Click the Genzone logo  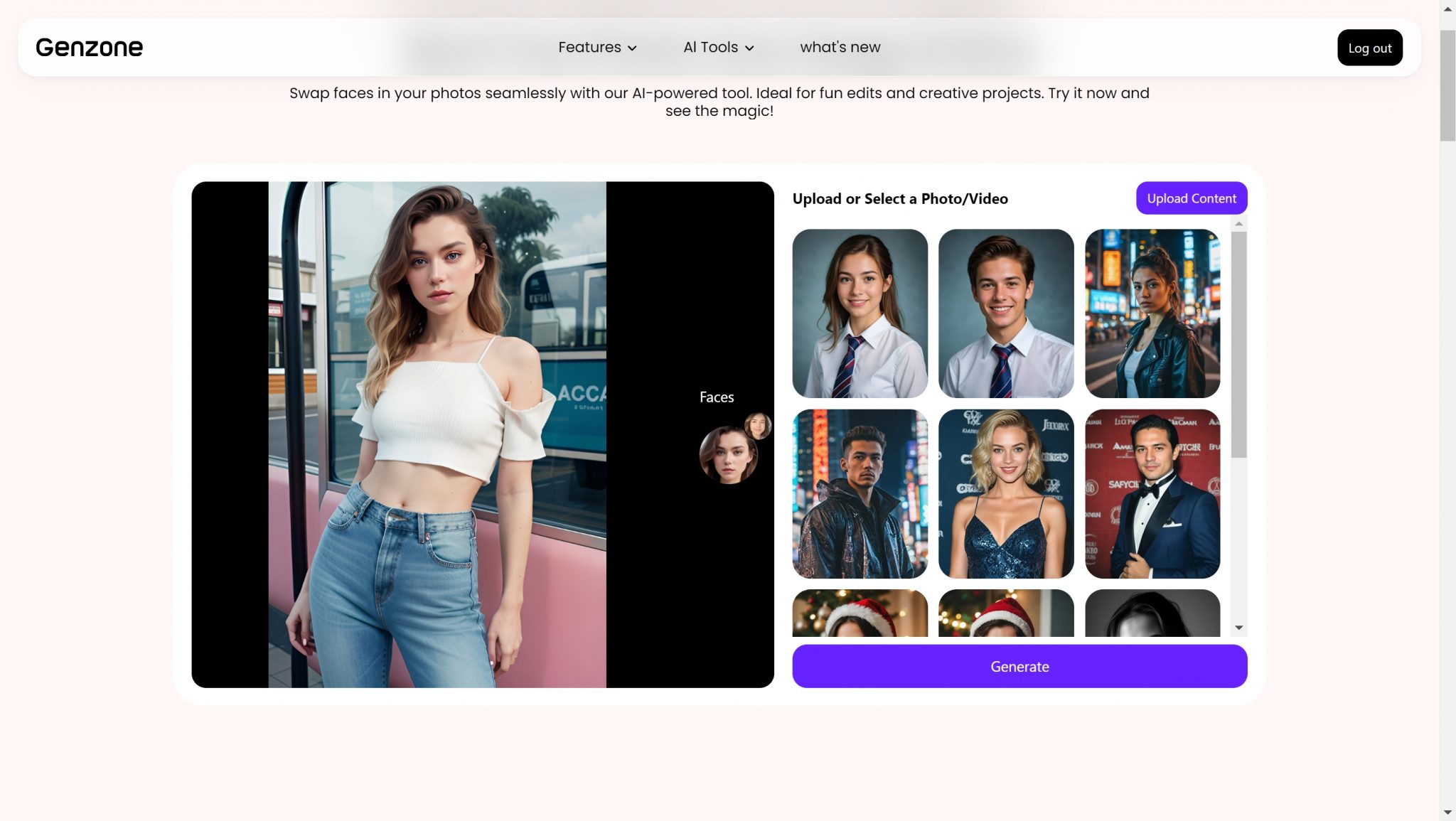click(89, 47)
